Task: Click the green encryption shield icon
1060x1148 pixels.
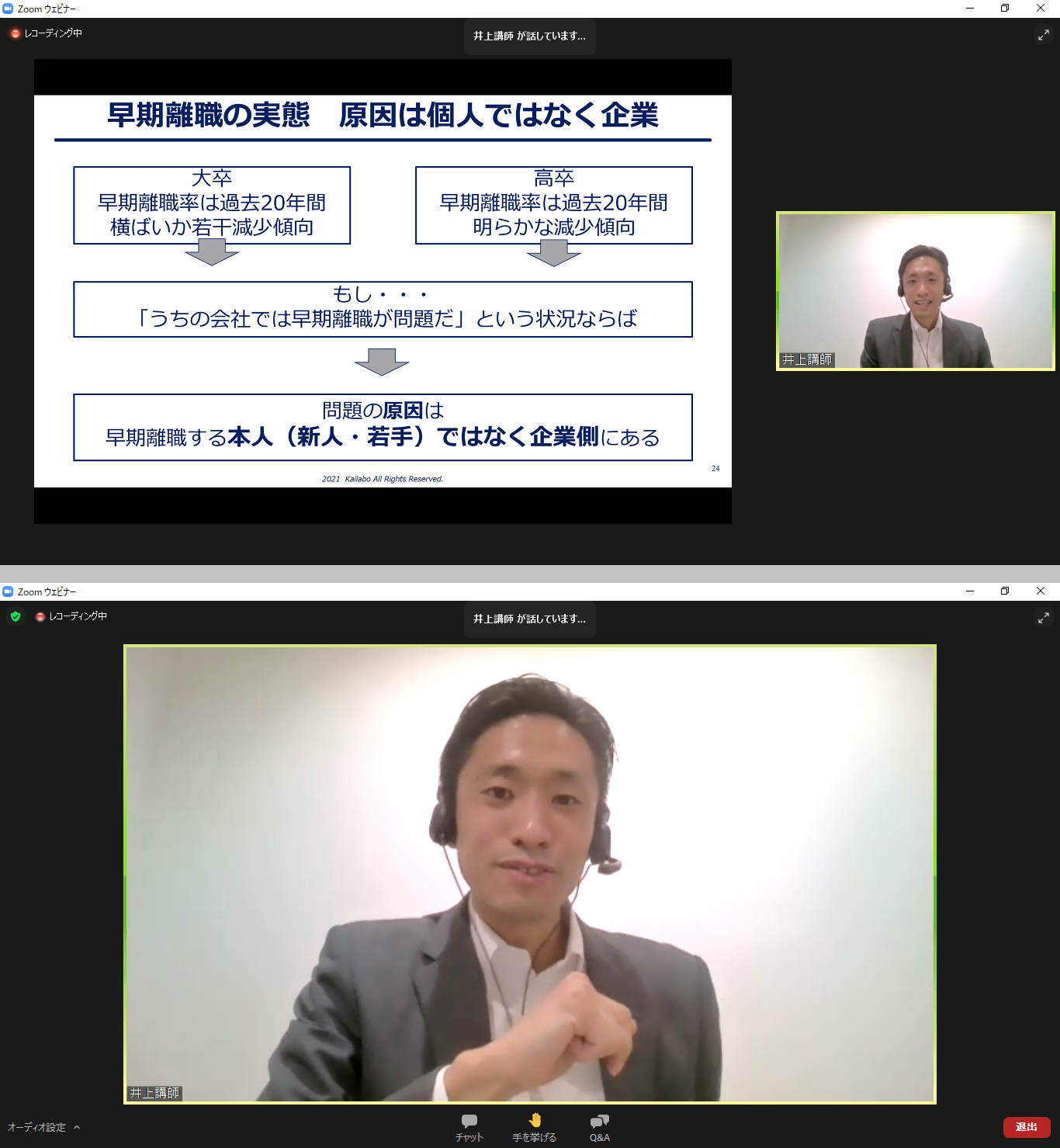Action: tap(16, 616)
